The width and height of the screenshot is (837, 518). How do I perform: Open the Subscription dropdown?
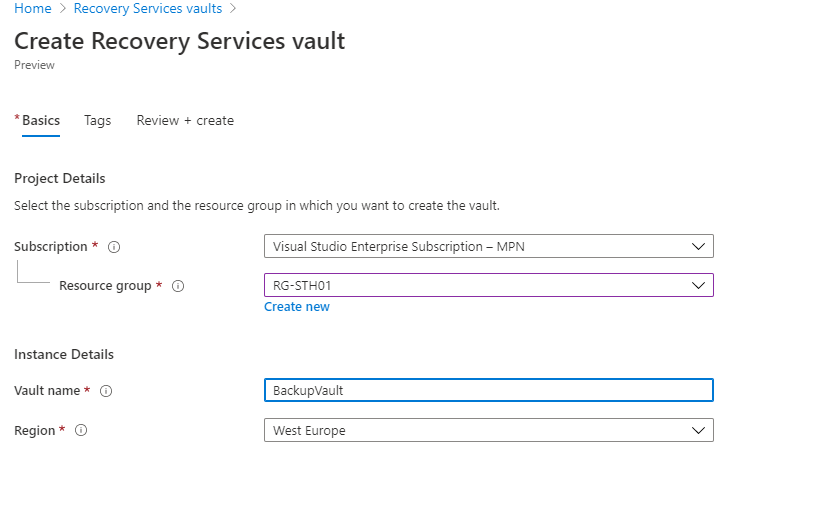click(488, 246)
